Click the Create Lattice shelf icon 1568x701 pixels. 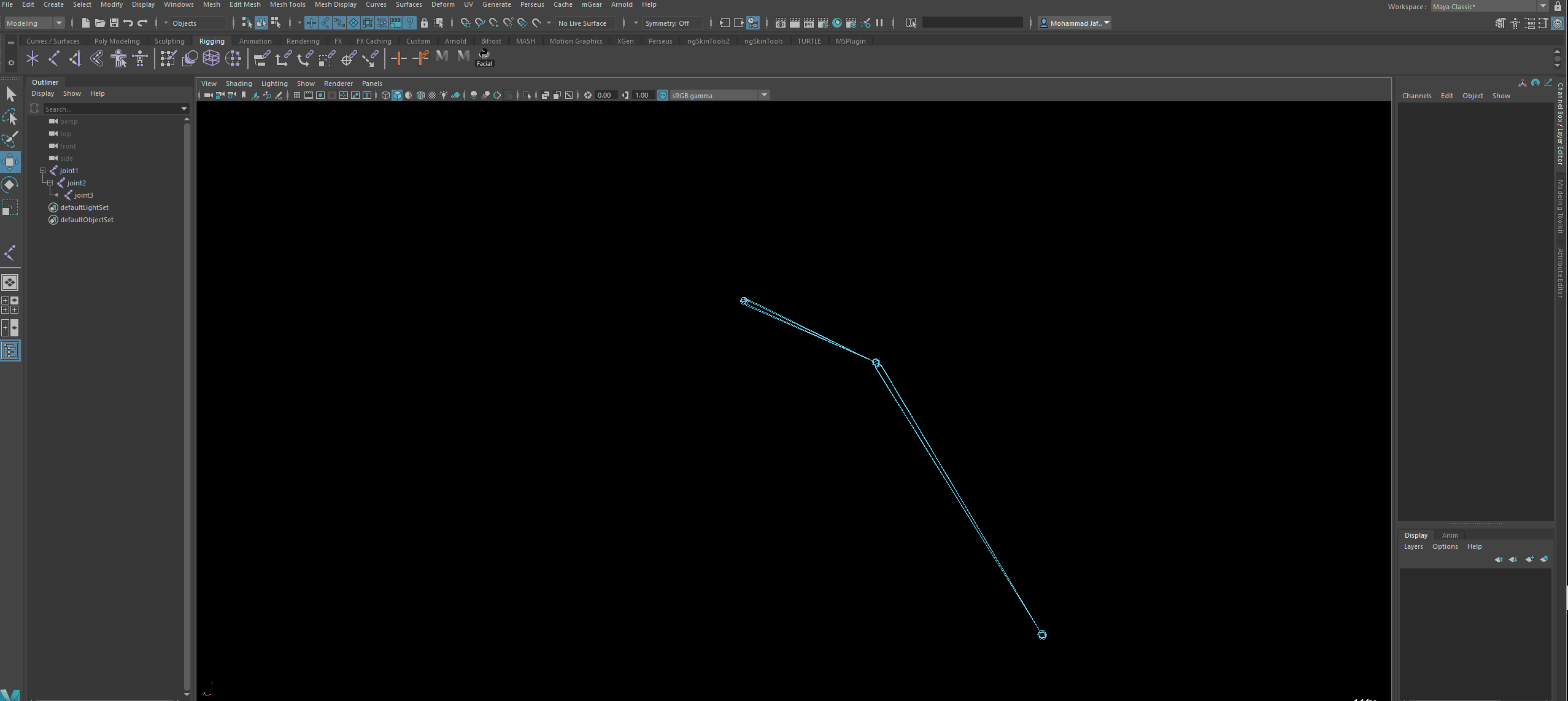pos(211,58)
